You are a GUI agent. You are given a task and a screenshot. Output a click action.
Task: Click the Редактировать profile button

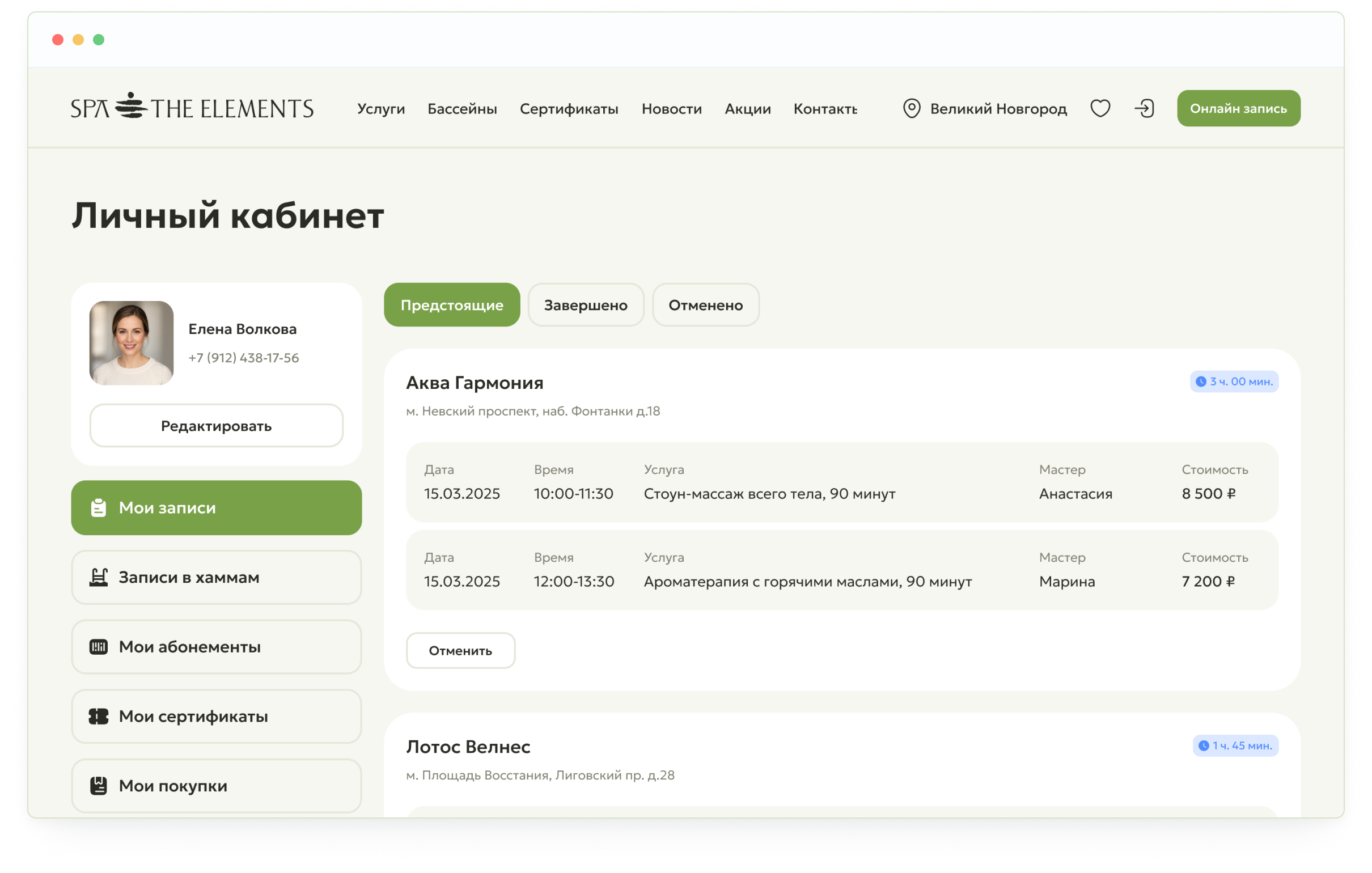tap(217, 426)
